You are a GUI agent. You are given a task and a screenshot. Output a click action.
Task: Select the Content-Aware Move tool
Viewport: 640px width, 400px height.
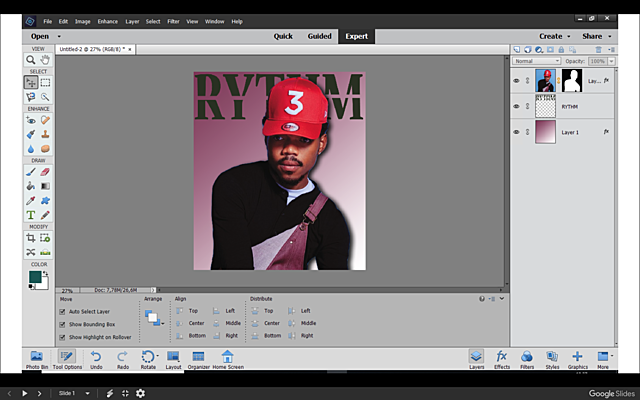coord(31,252)
